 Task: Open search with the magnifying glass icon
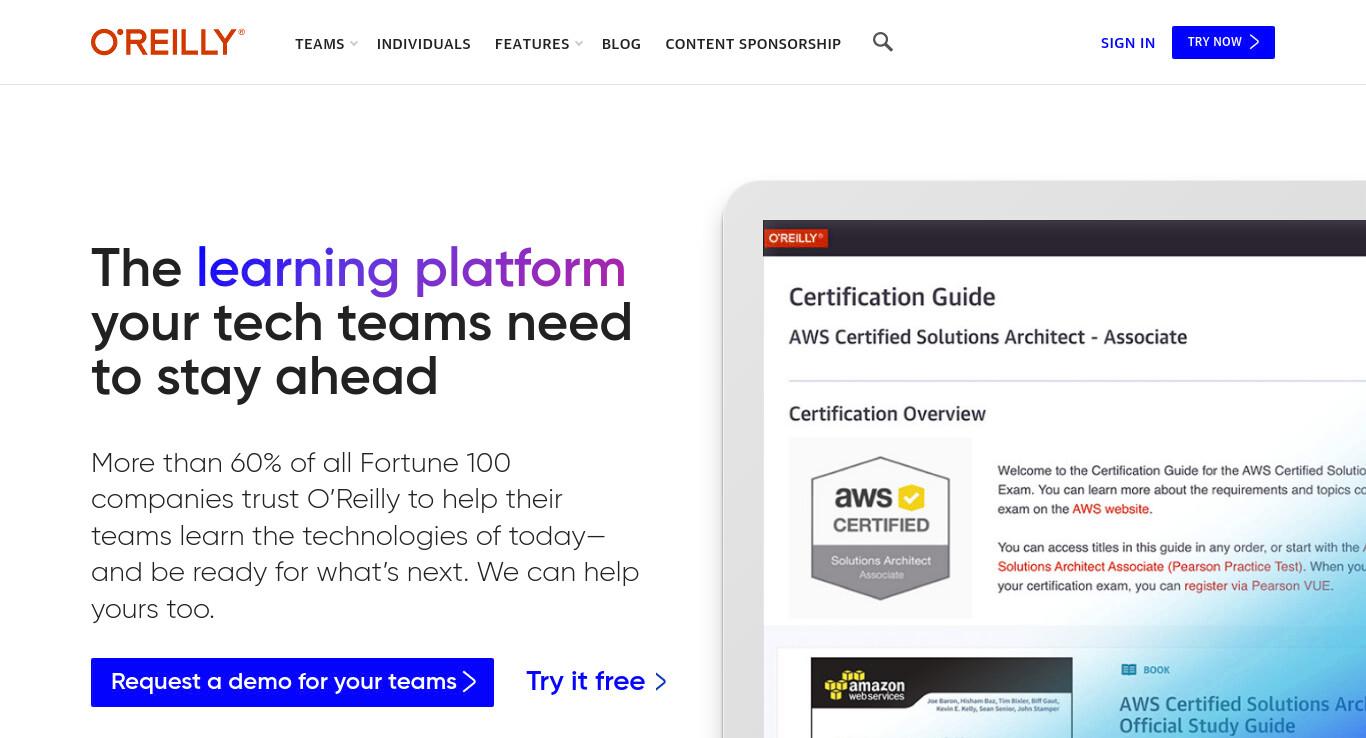[x=882, y=42]
